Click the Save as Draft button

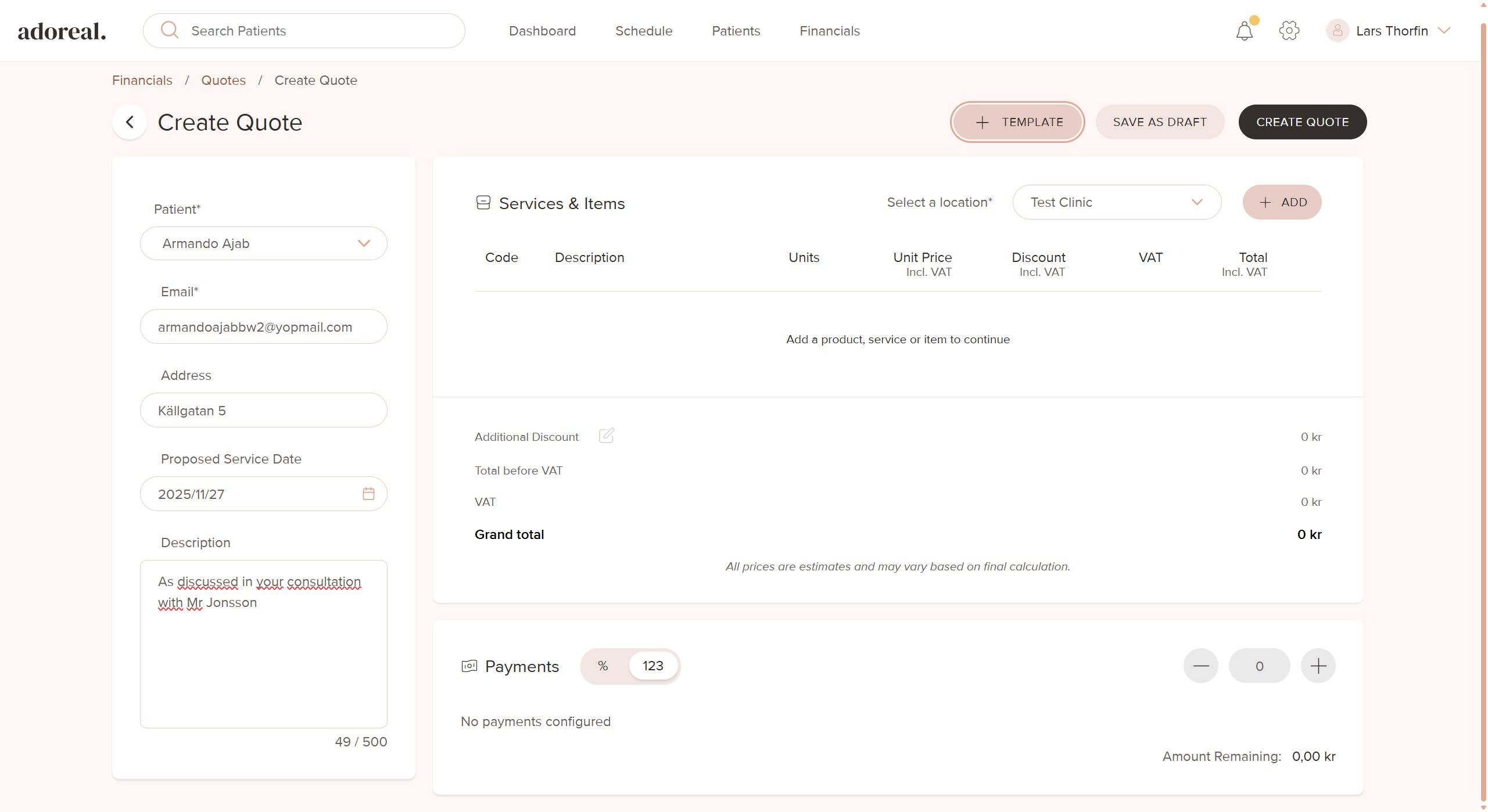tap(1159, 122)
